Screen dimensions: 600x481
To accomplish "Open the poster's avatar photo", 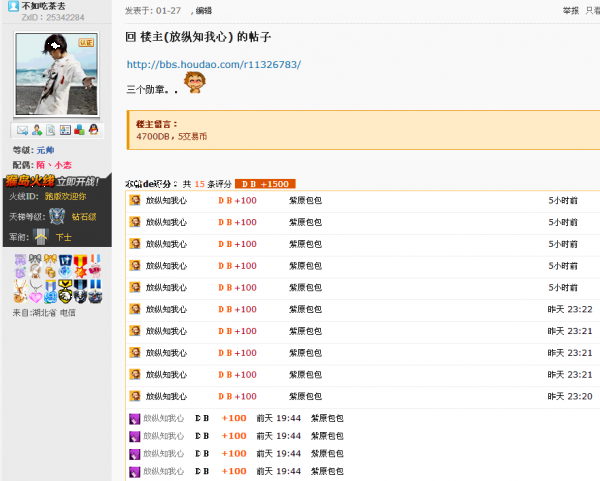I will click(57, 74).
